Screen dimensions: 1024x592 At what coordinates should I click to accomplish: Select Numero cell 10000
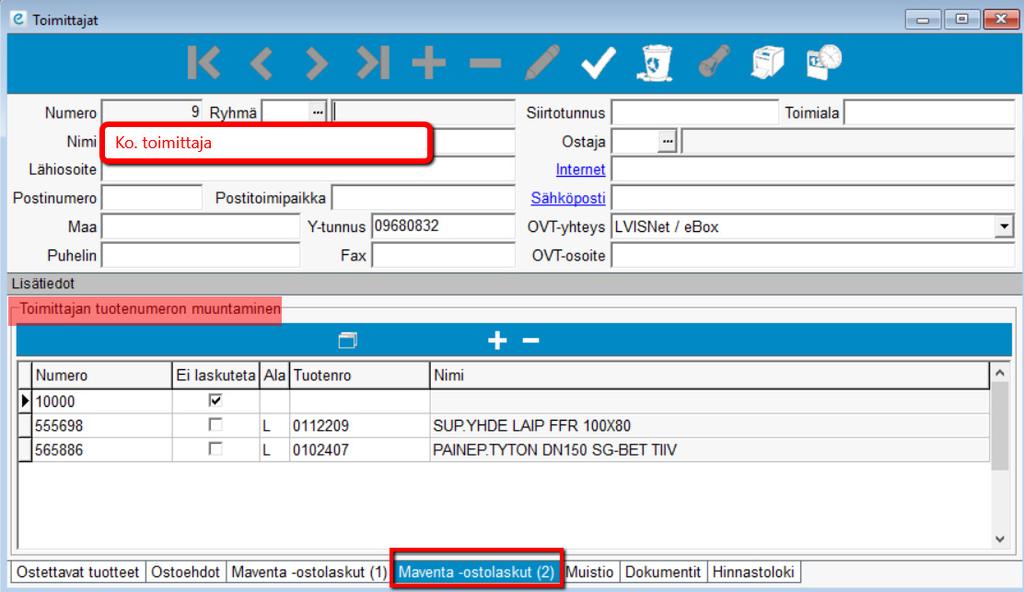[101, 401]
